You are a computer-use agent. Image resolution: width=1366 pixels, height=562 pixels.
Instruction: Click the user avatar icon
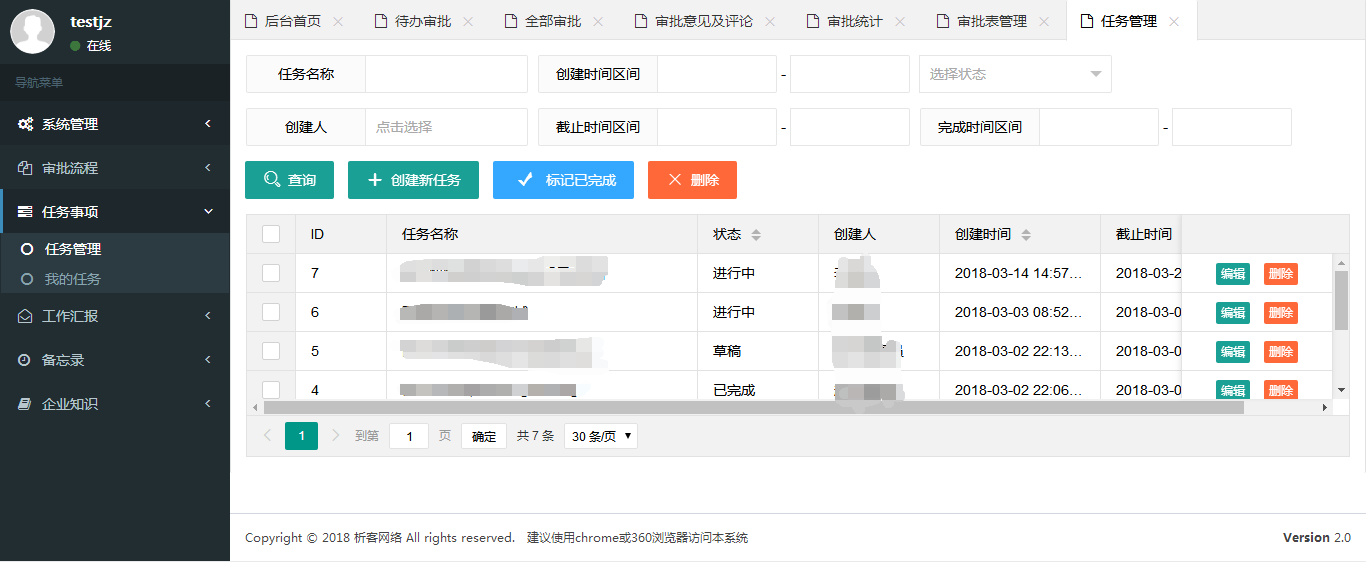32,32
